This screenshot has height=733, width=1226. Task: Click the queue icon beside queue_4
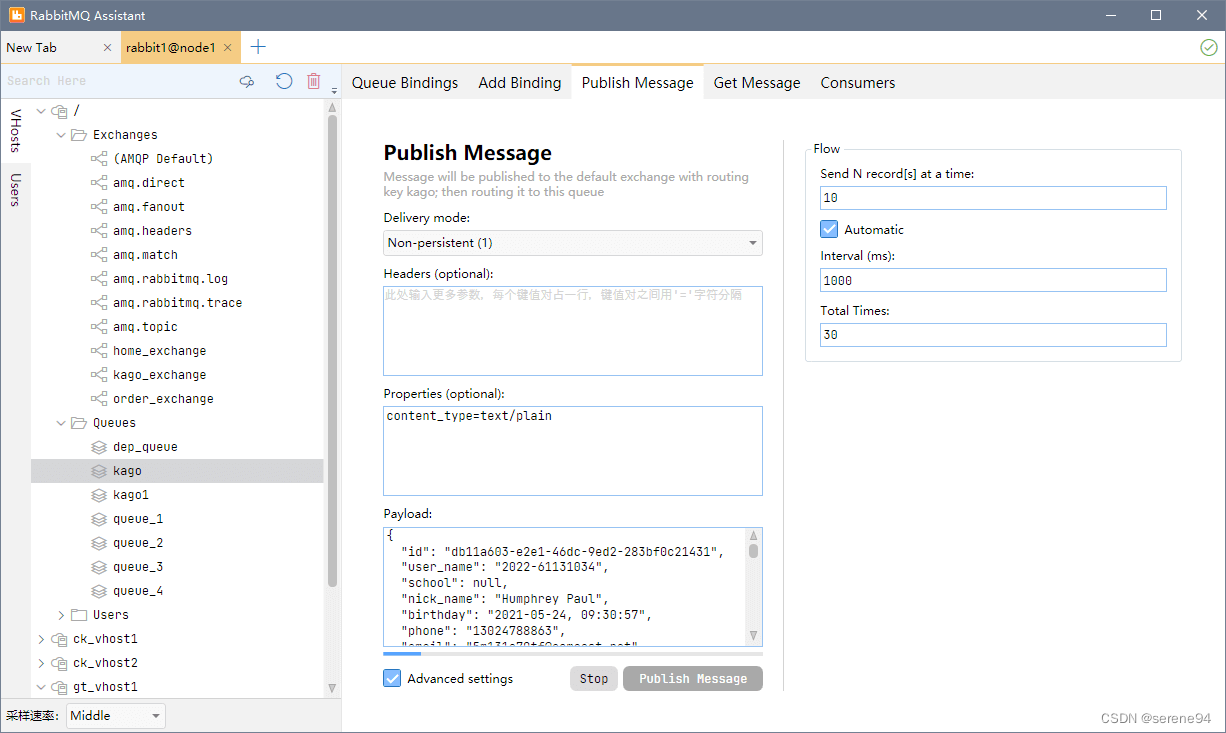pyautogui.click(x=99, y=591)
